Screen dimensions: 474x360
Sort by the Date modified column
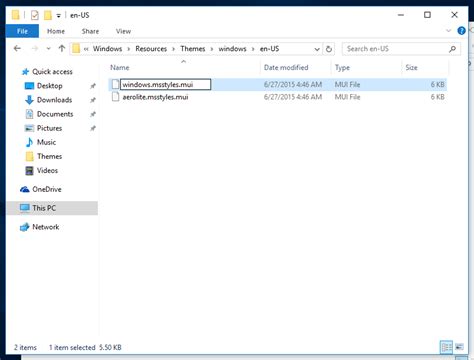click(x=286, y=68)
